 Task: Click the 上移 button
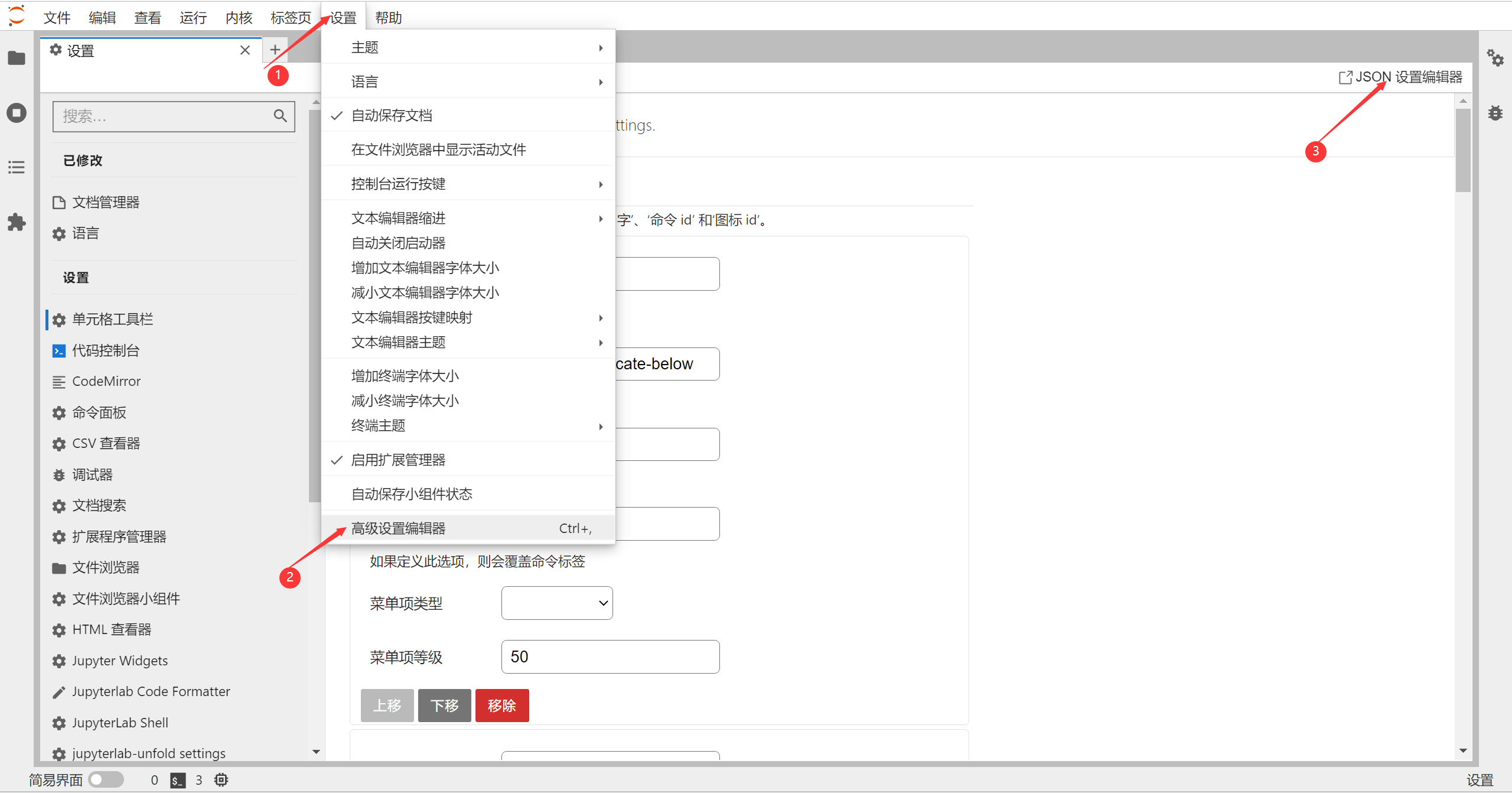[x=387, y=706]
